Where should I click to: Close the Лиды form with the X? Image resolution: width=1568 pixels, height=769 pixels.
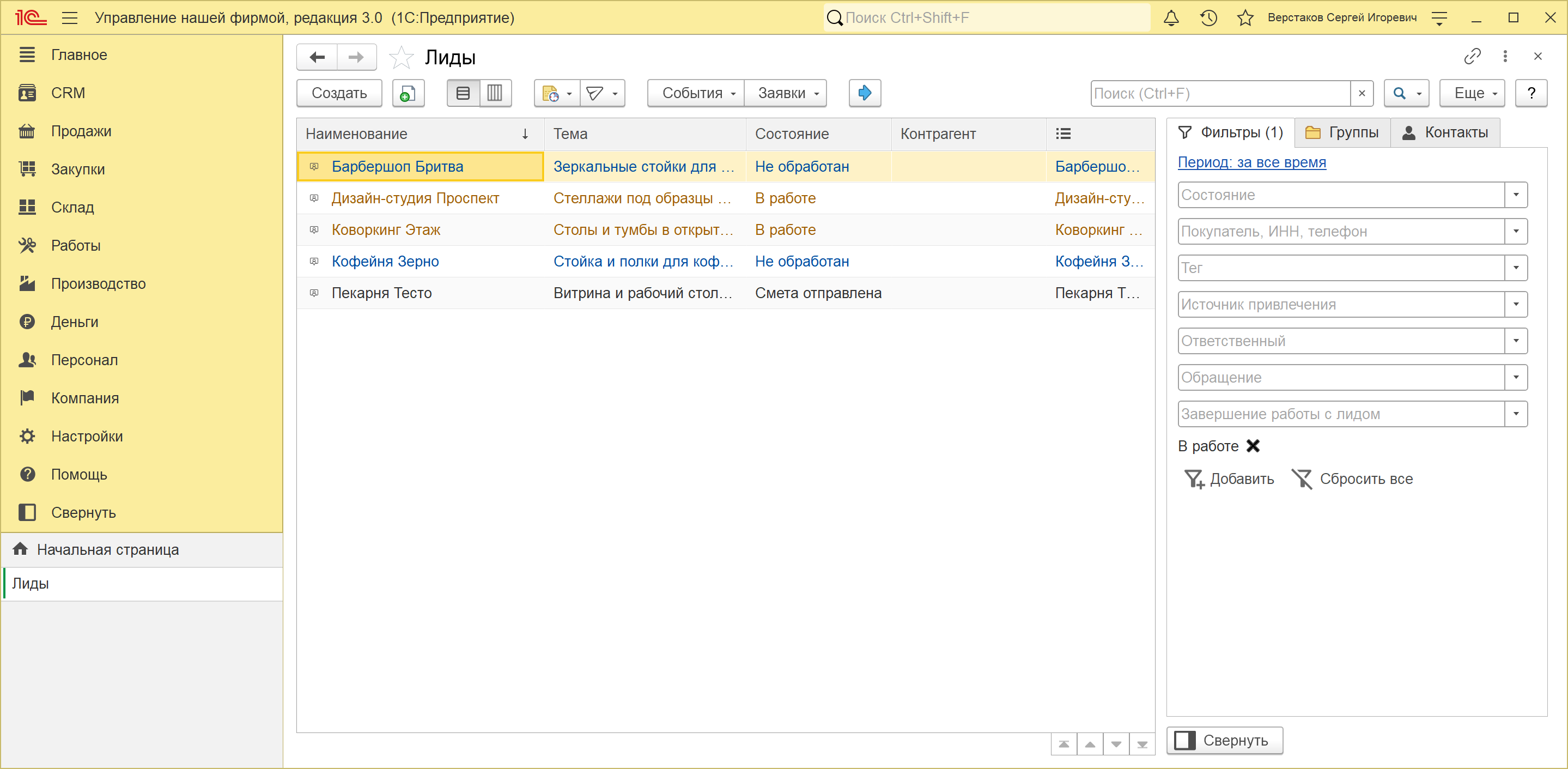(x=1538, y=57)
